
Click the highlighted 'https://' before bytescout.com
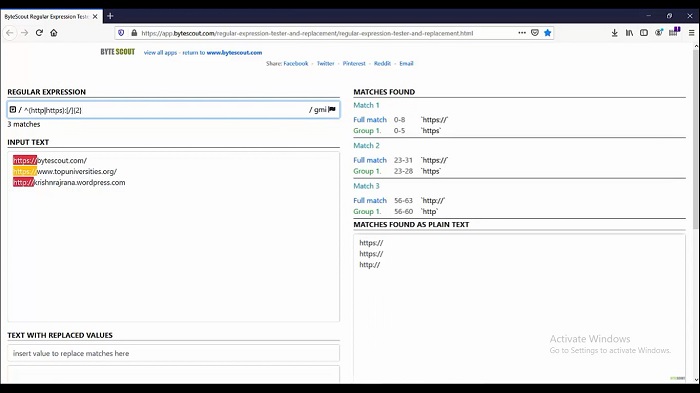[25, 160]
